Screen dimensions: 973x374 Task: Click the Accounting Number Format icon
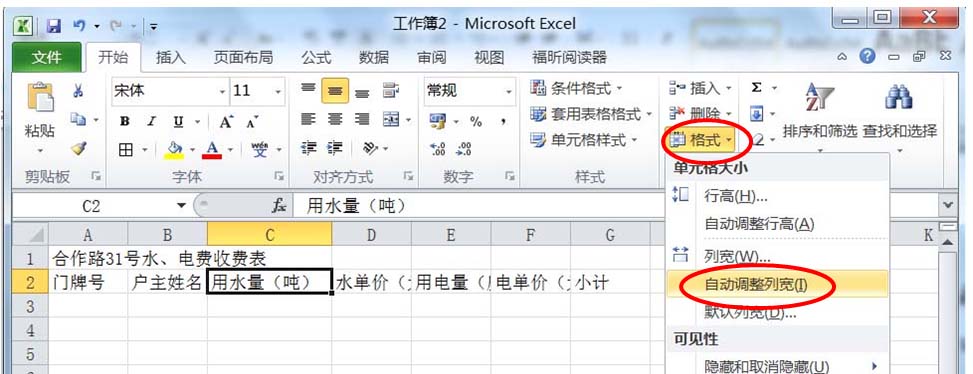pyautogui.click(x=437, y=120)
